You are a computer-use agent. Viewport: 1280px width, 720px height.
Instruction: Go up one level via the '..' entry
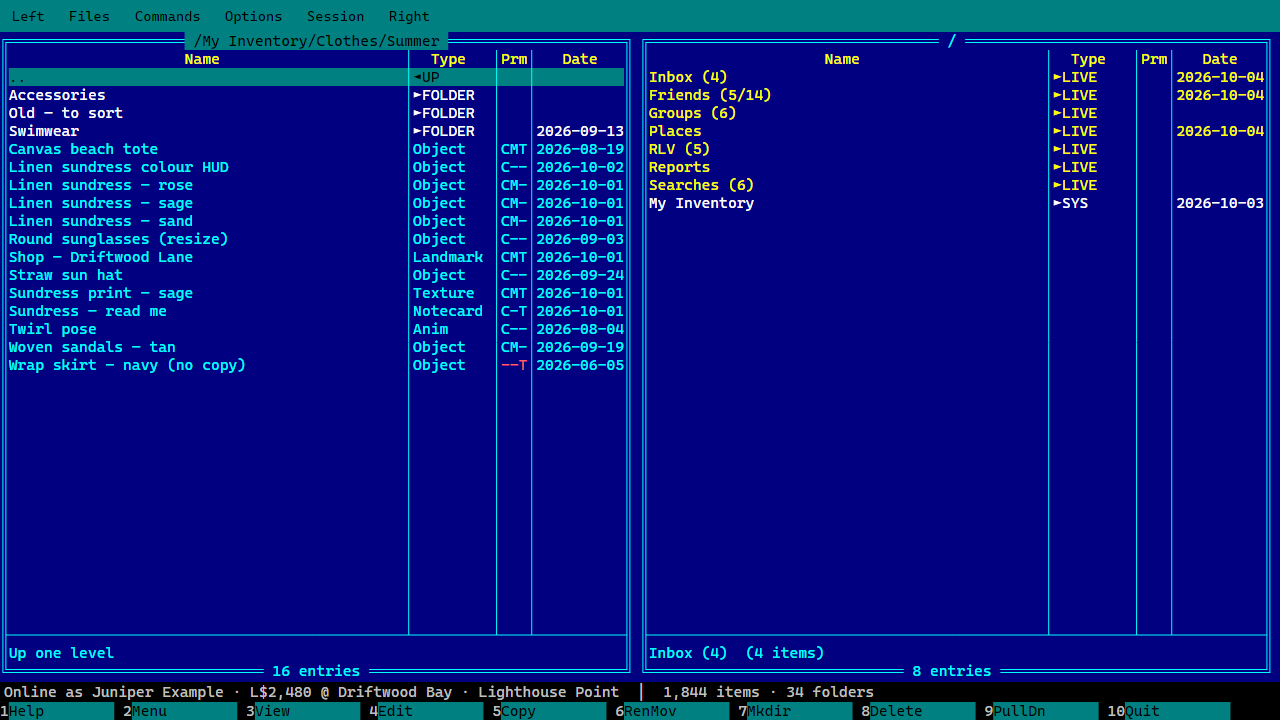point(316,77)
